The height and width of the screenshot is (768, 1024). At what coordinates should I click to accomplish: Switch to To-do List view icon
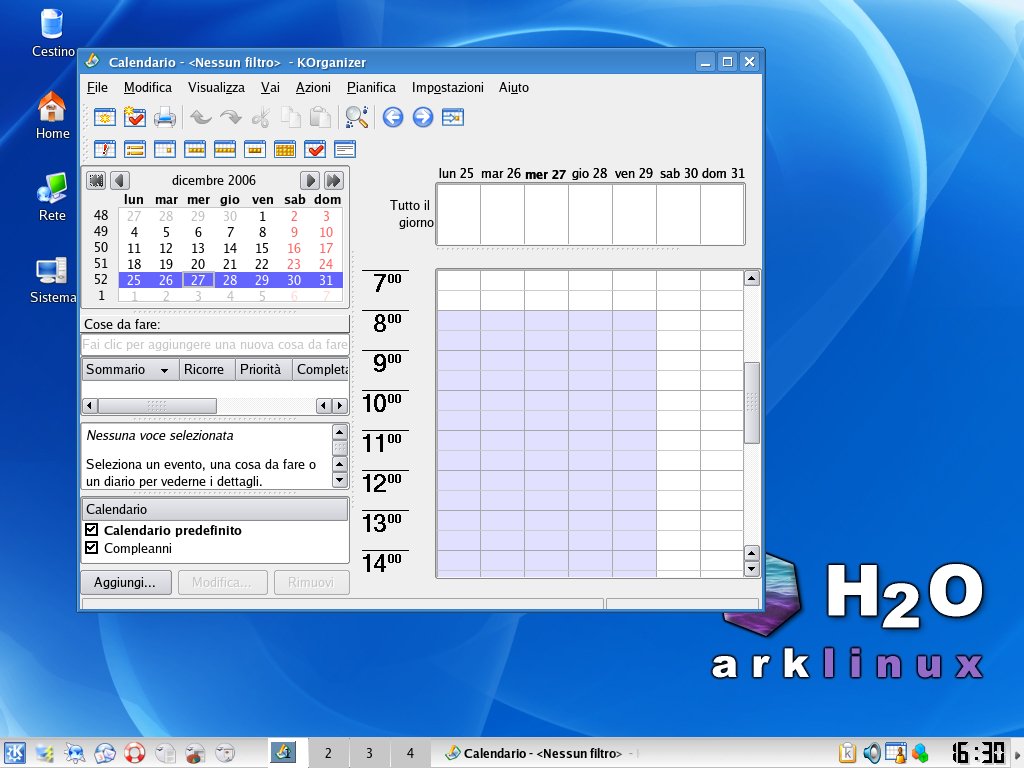point(315,150)
